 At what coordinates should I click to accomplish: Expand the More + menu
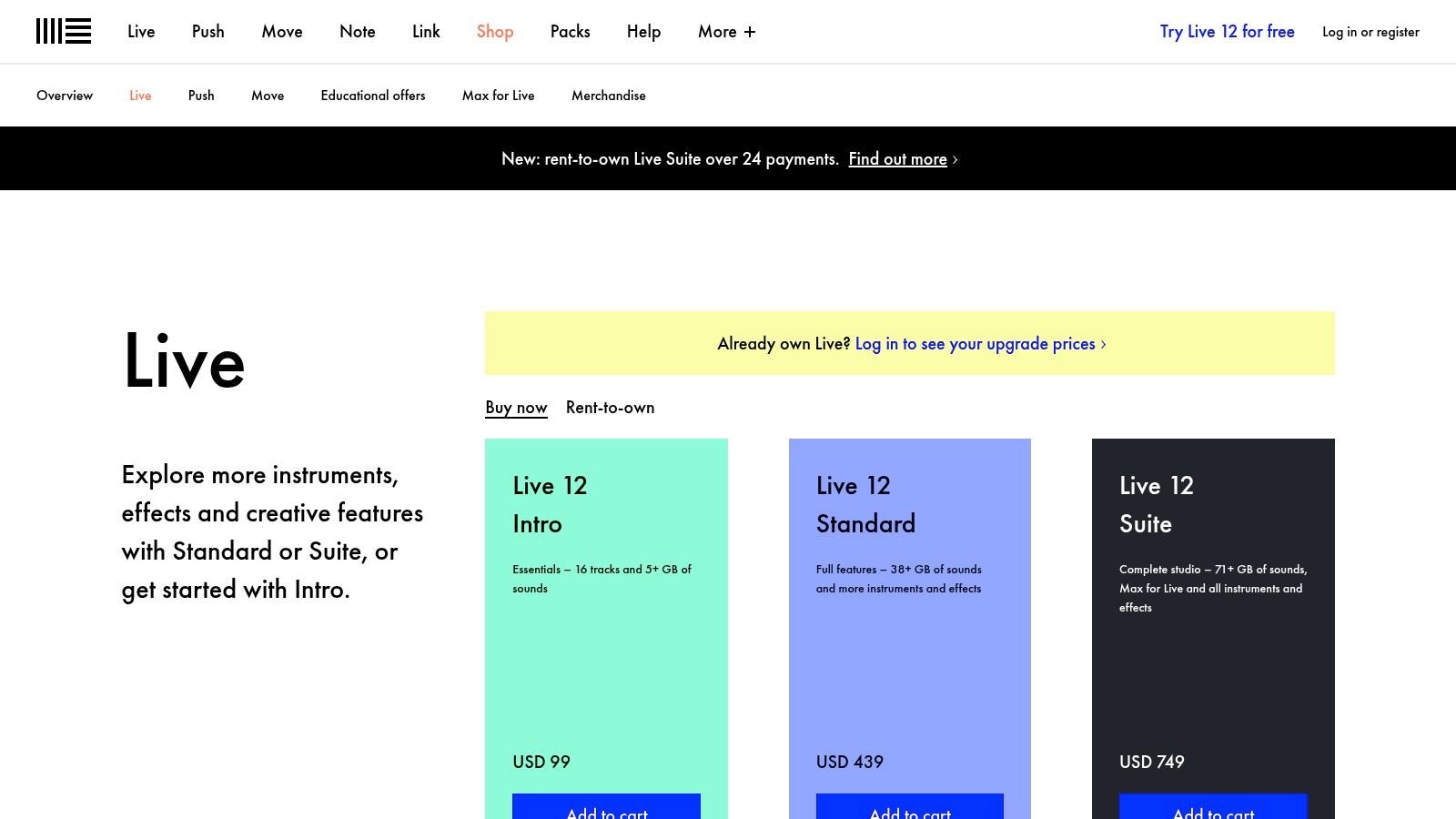coord(727,31)
